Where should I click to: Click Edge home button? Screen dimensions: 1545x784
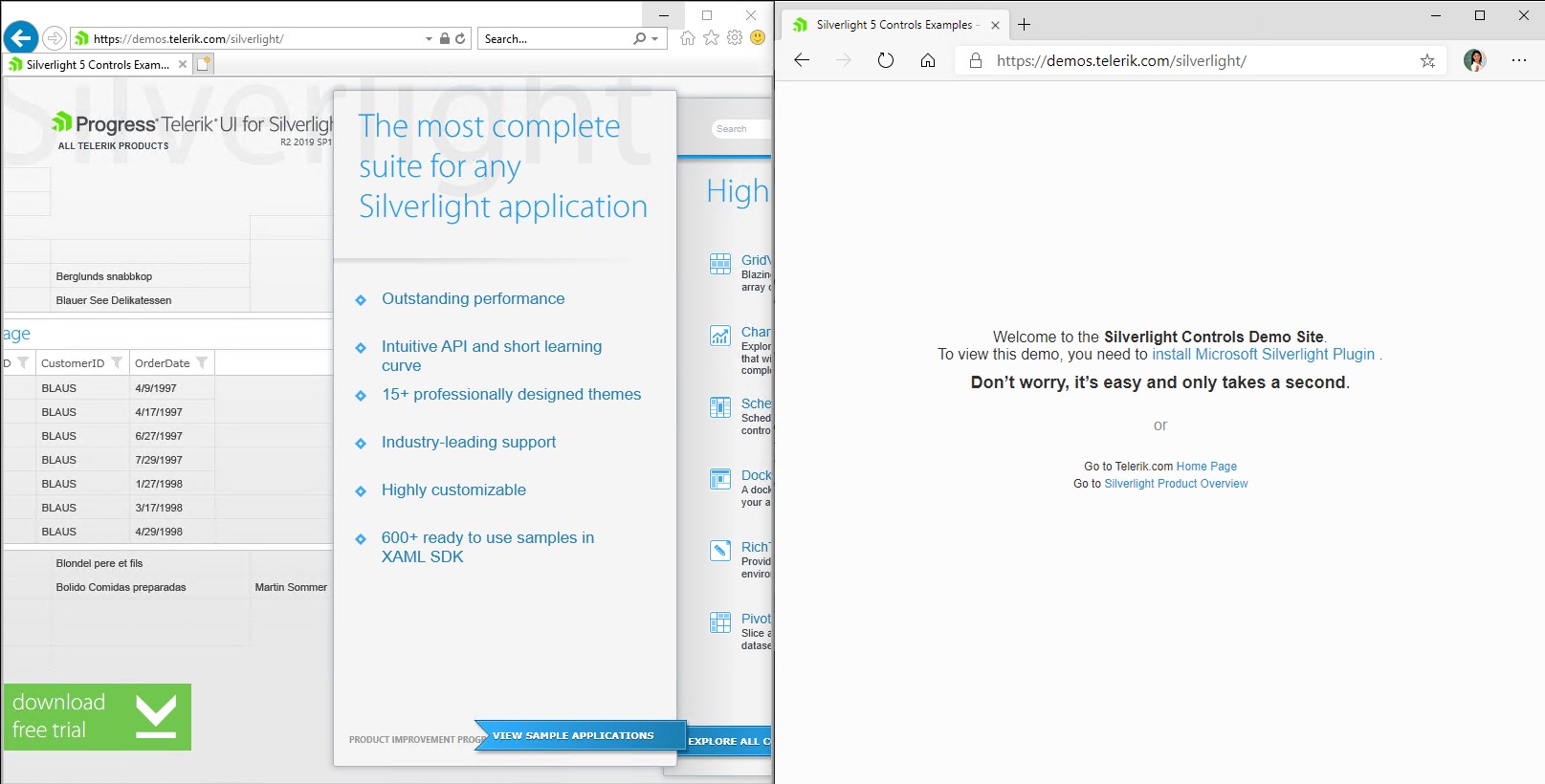point(928,60)
